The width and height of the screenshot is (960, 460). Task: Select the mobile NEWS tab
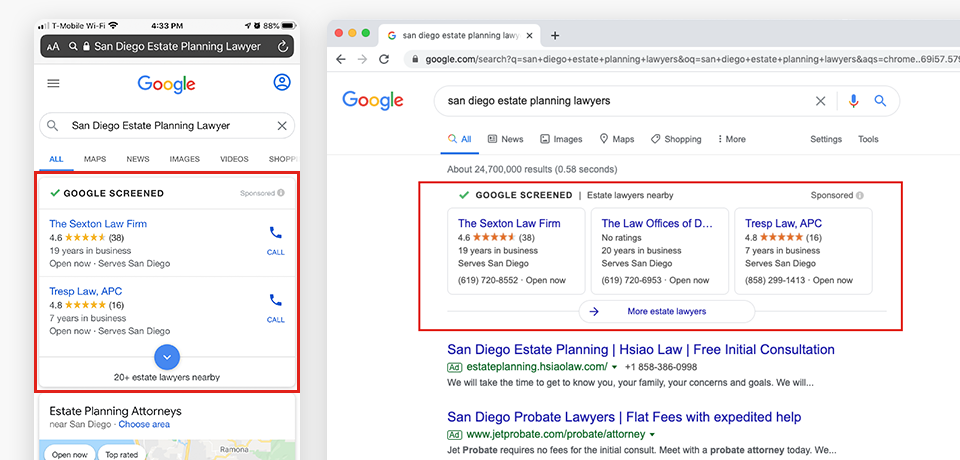138,159
